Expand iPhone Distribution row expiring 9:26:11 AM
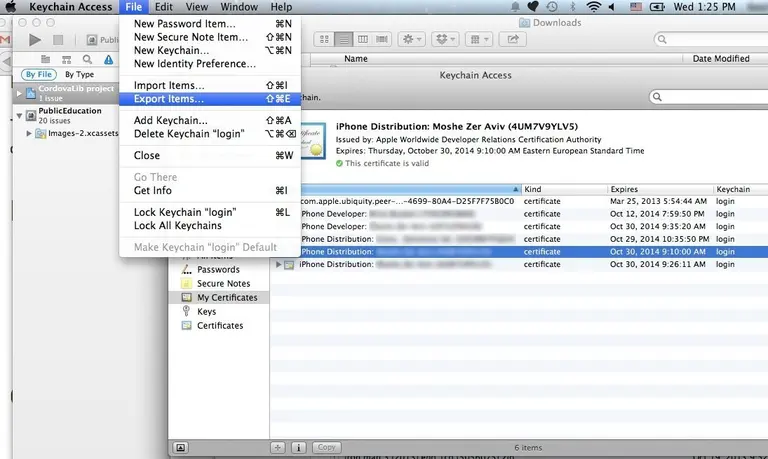The width and height of the screenshot is (768, 459). 278,265
